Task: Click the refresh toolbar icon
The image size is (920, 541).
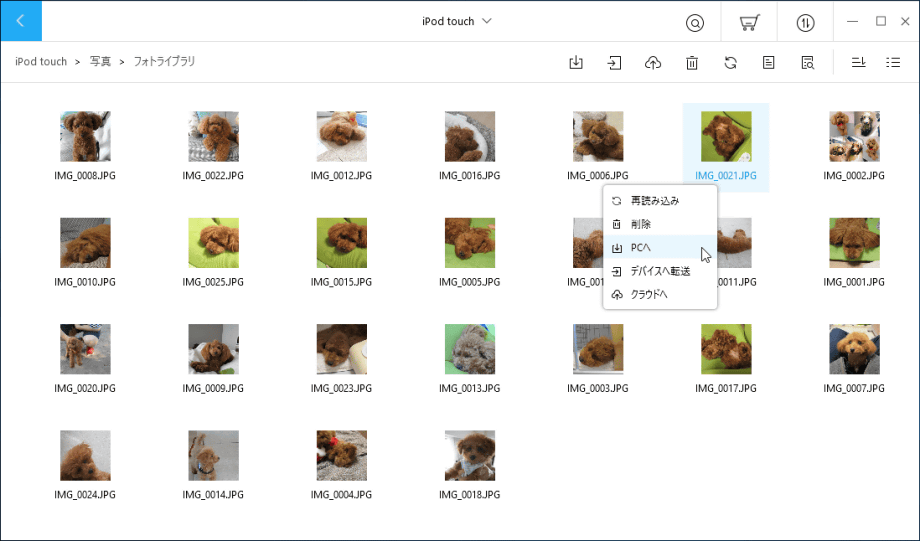Action: tap(730, 63)
